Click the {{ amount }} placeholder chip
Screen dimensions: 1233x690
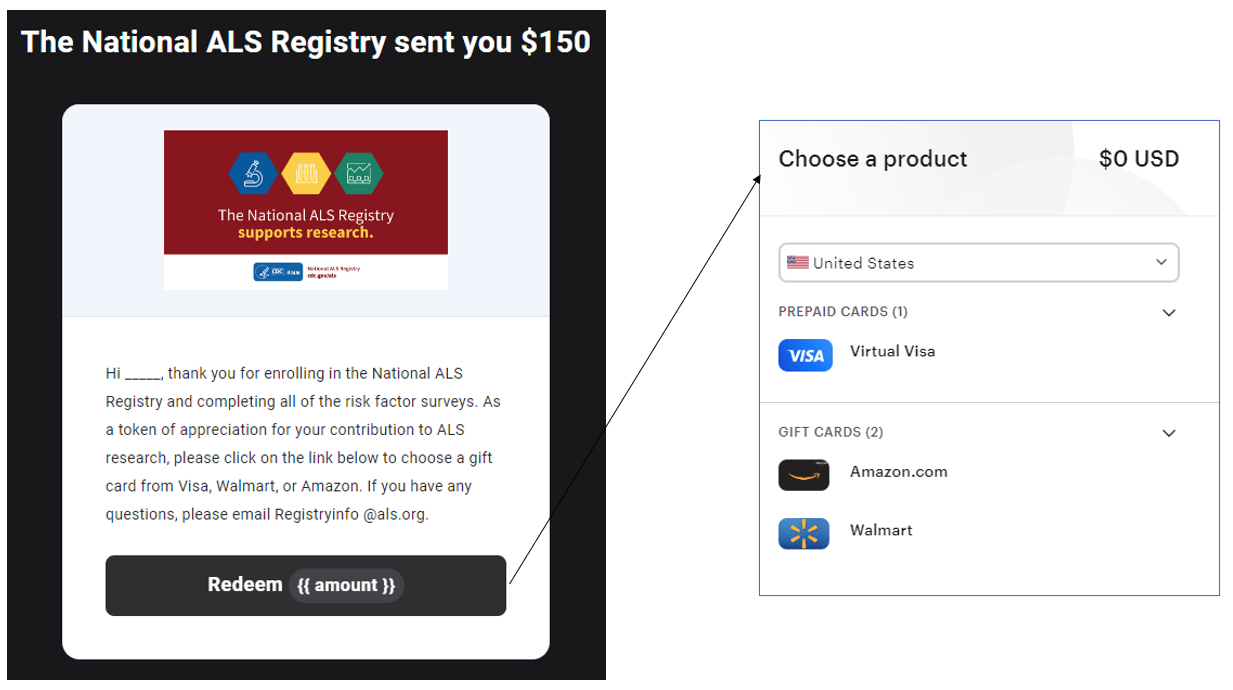346,586
